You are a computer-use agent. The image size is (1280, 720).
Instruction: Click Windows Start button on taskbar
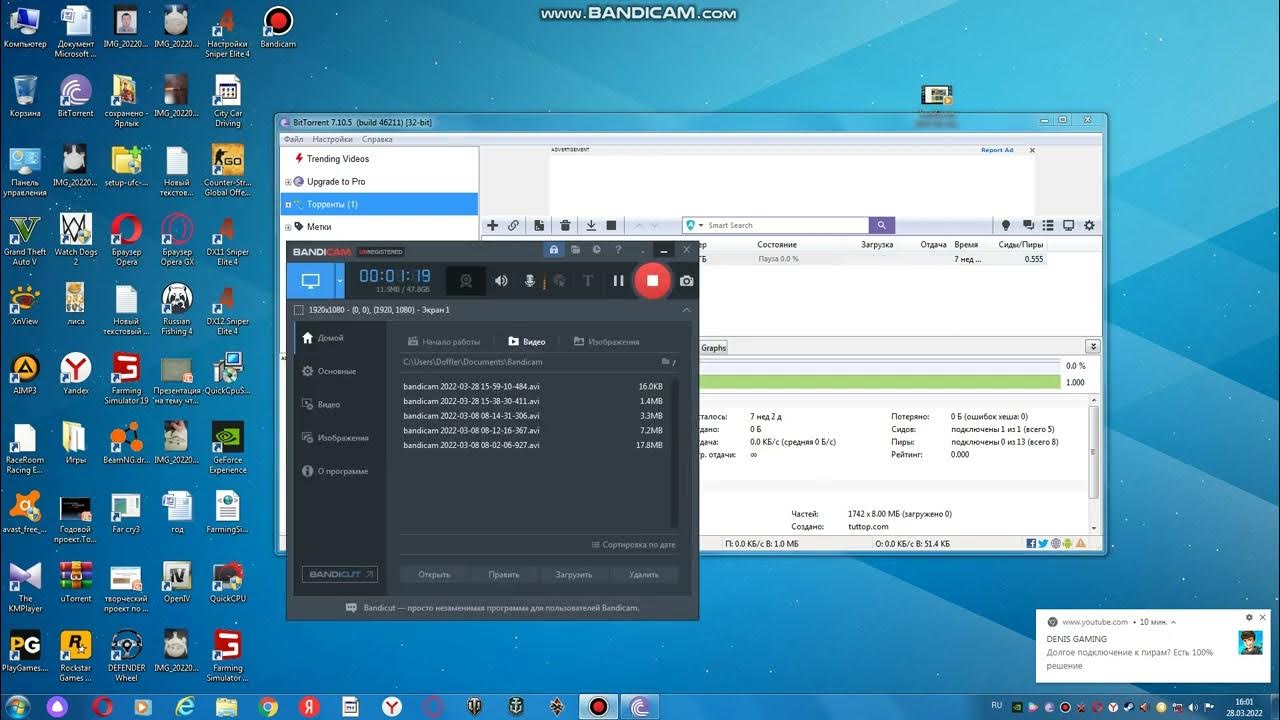coord(16,706)
